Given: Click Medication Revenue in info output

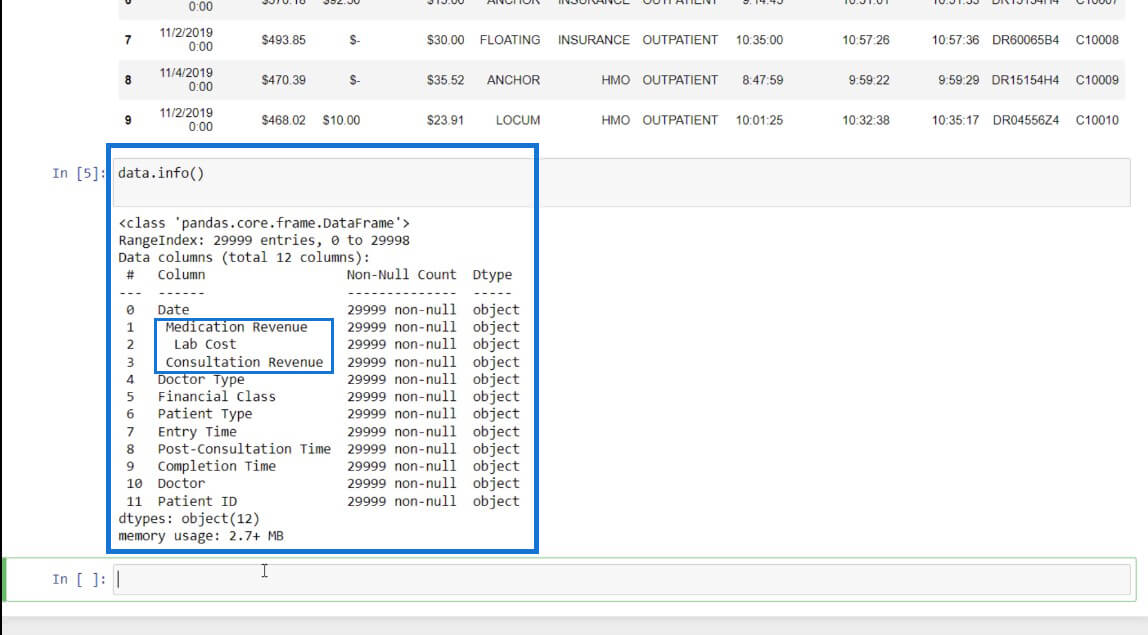Looking at the screenshot, I should click(236, 327).
